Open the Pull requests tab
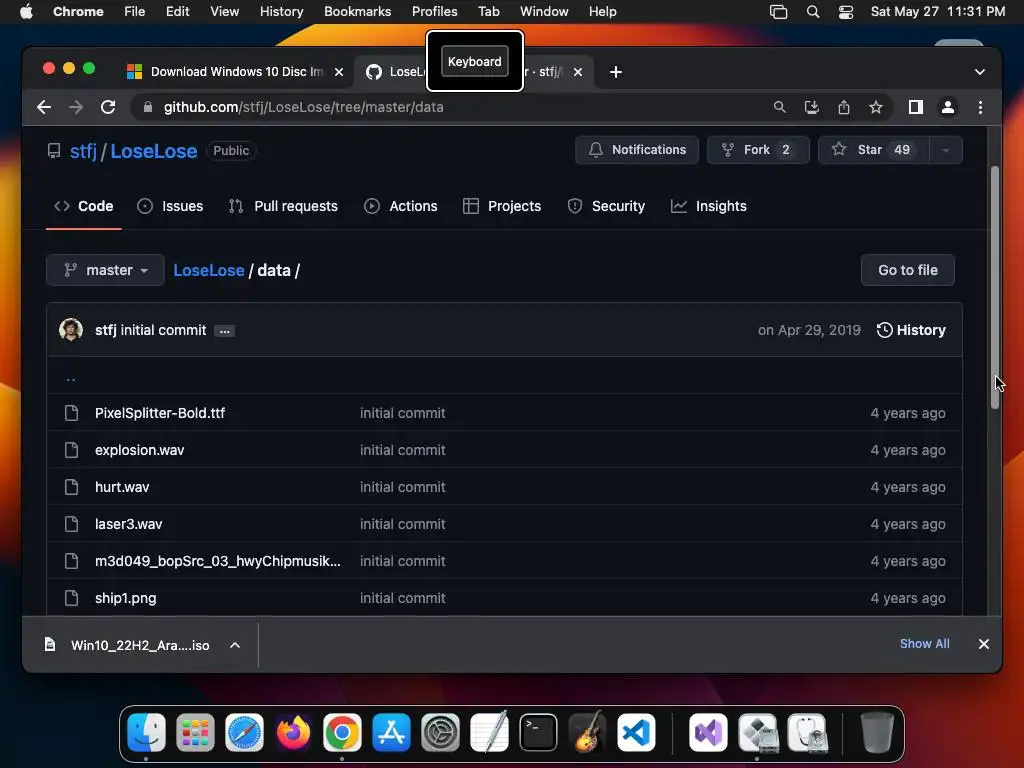The image size is (1024, 768). 283,206
